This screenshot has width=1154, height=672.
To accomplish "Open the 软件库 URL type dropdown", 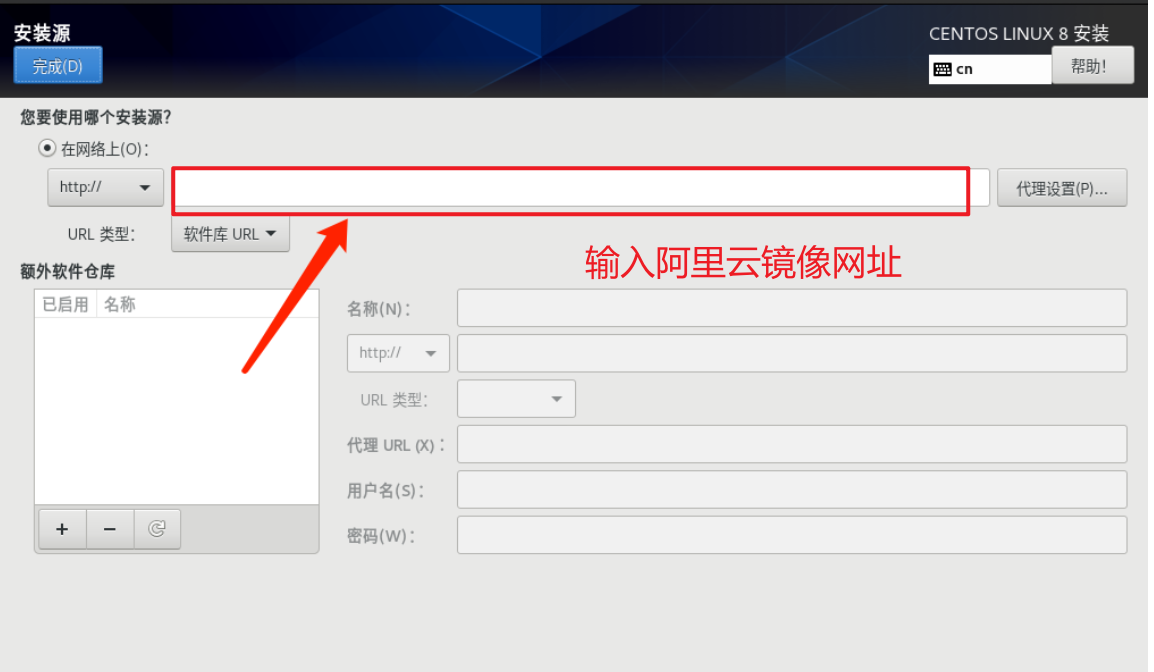I will coord(230,234).
